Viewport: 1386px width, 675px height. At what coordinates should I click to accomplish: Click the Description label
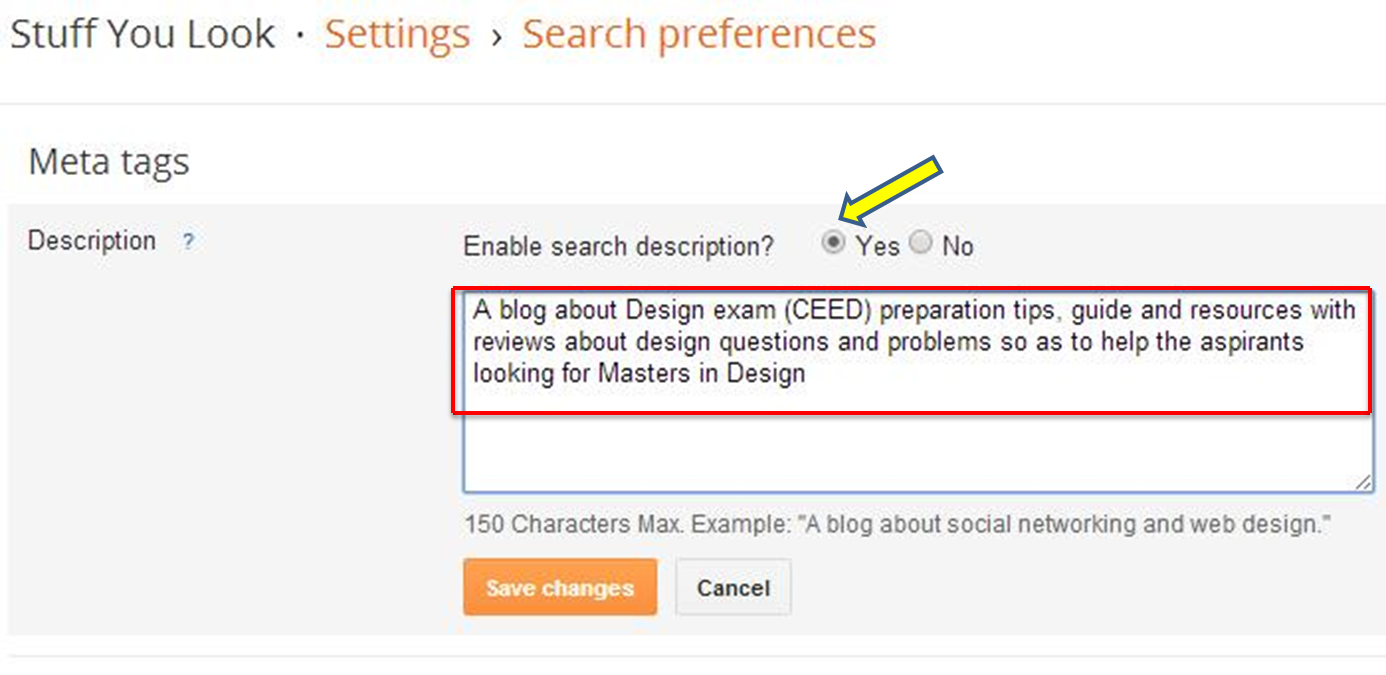click(91, 240)
